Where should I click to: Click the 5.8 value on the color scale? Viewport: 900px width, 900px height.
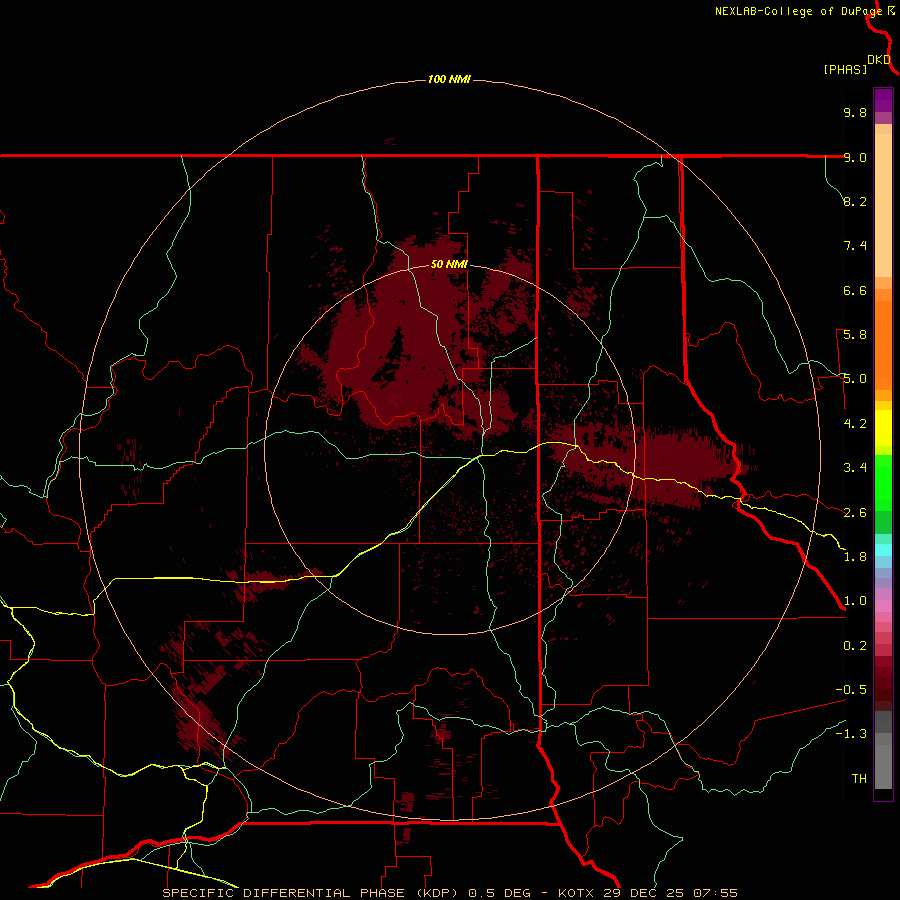855,335
